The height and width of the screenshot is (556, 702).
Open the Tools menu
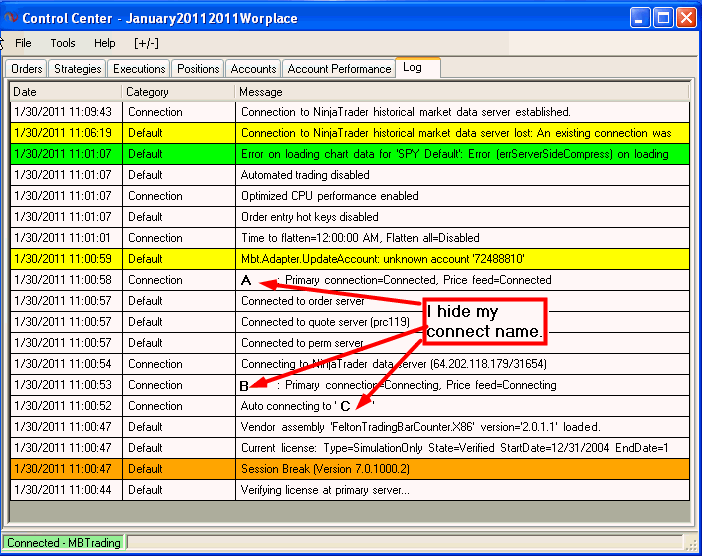coord(63,43)
